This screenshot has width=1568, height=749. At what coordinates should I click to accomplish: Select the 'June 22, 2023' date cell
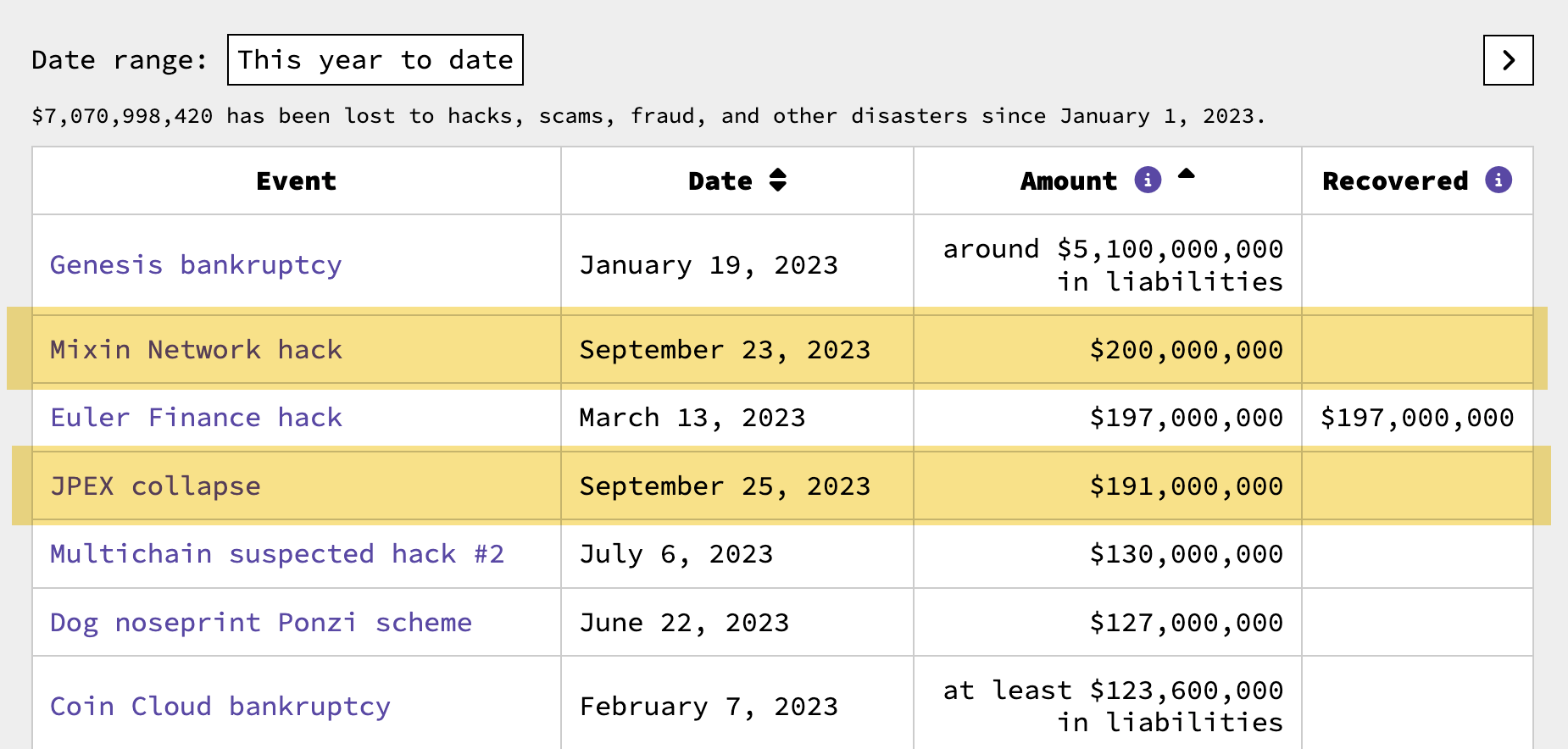737,623
